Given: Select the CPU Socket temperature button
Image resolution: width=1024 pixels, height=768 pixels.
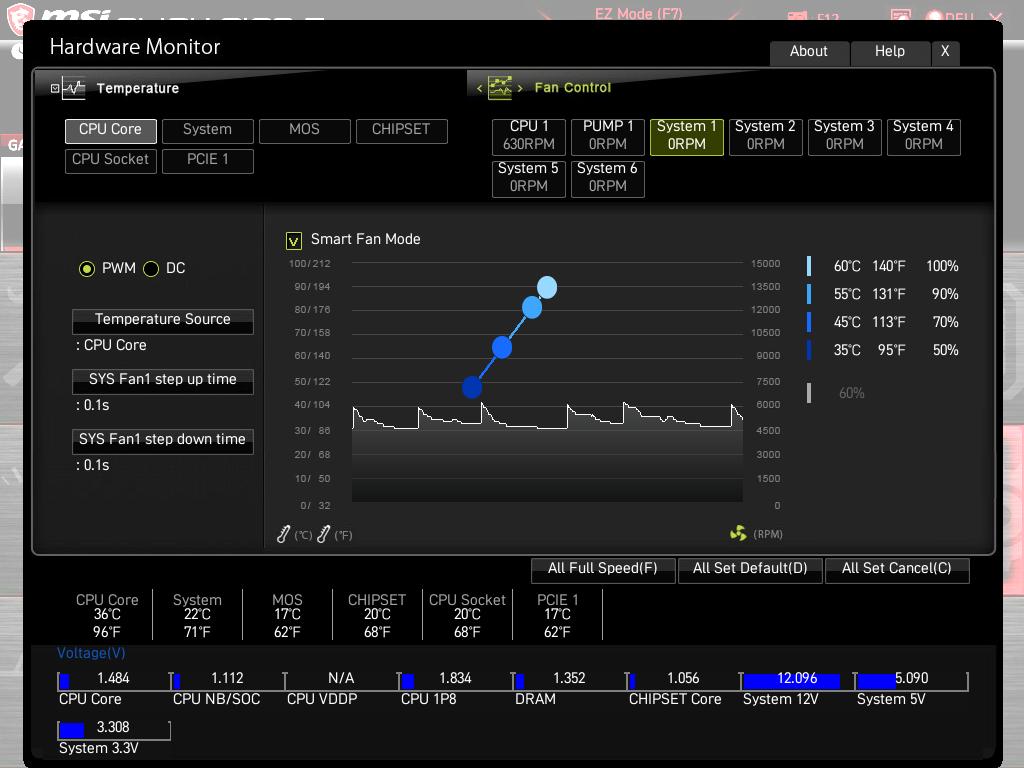Looking at the screenshot, I should tap(110, 161).
